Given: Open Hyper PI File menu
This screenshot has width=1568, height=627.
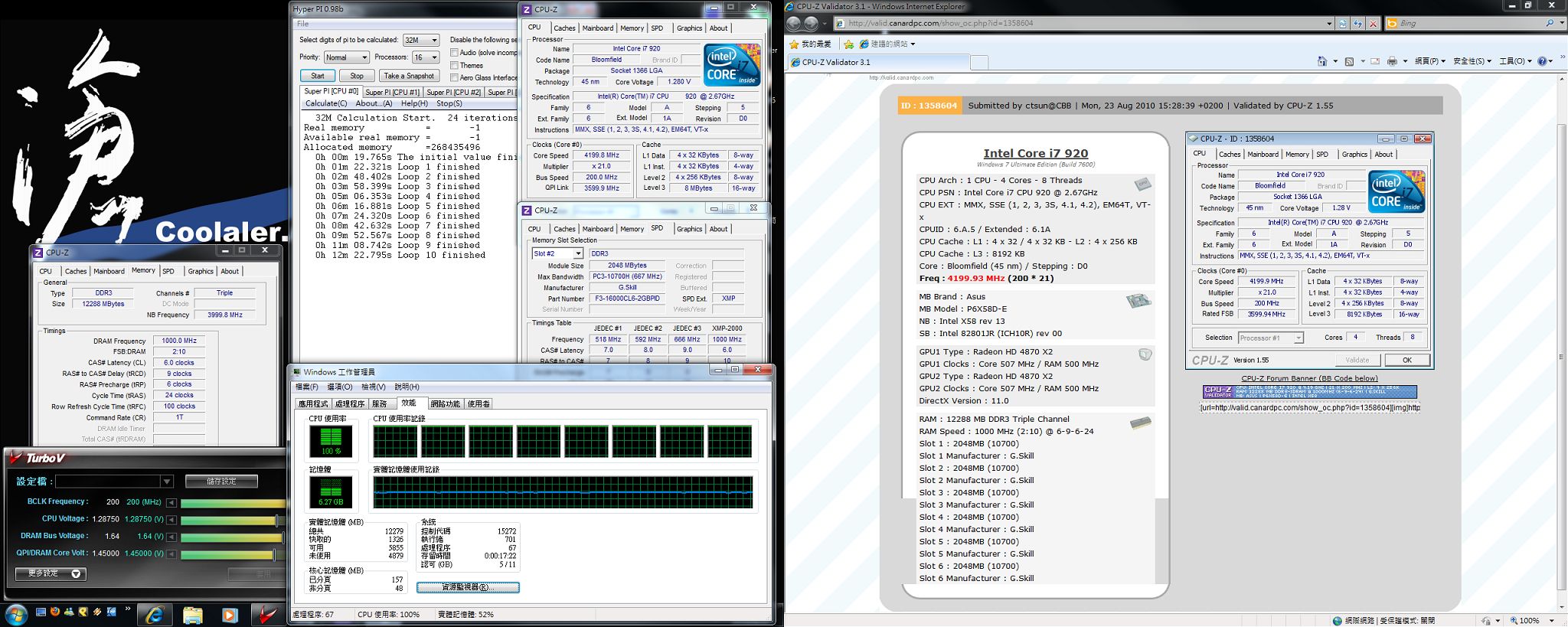Looking at the screenshot, I should (x=303, y=24).
